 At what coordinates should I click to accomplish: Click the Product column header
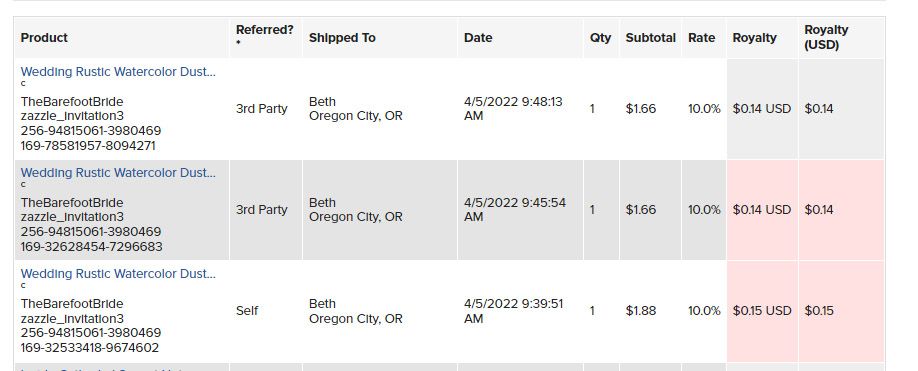(44, 37)
